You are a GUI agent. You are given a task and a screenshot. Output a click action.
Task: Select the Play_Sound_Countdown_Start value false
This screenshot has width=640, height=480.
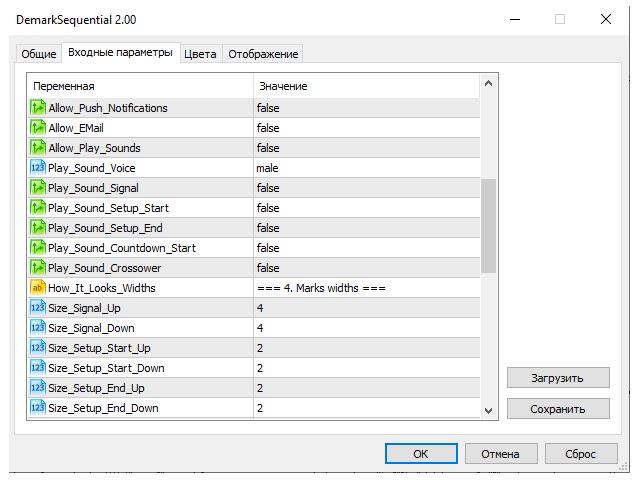pyautogui.click(x=268, y=248)
